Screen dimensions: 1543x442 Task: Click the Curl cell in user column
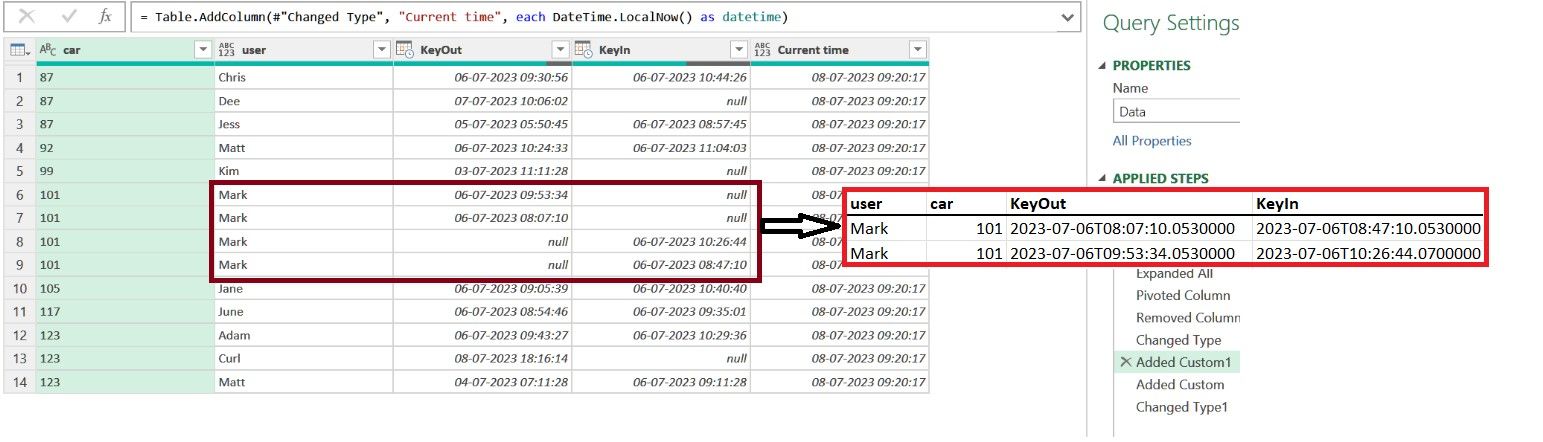[303, 358]
